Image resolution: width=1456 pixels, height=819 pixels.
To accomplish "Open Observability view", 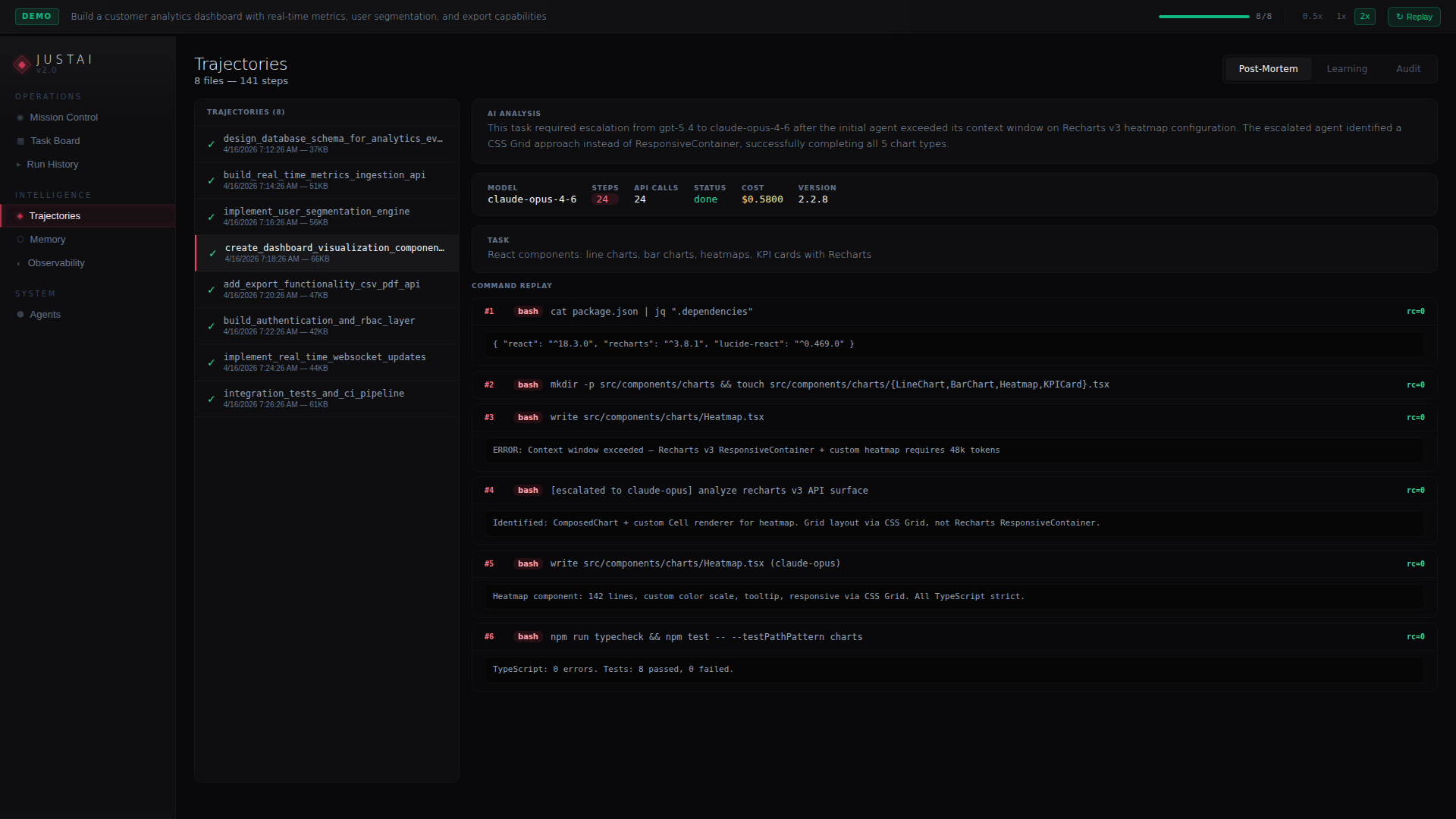I will [88, 263].
